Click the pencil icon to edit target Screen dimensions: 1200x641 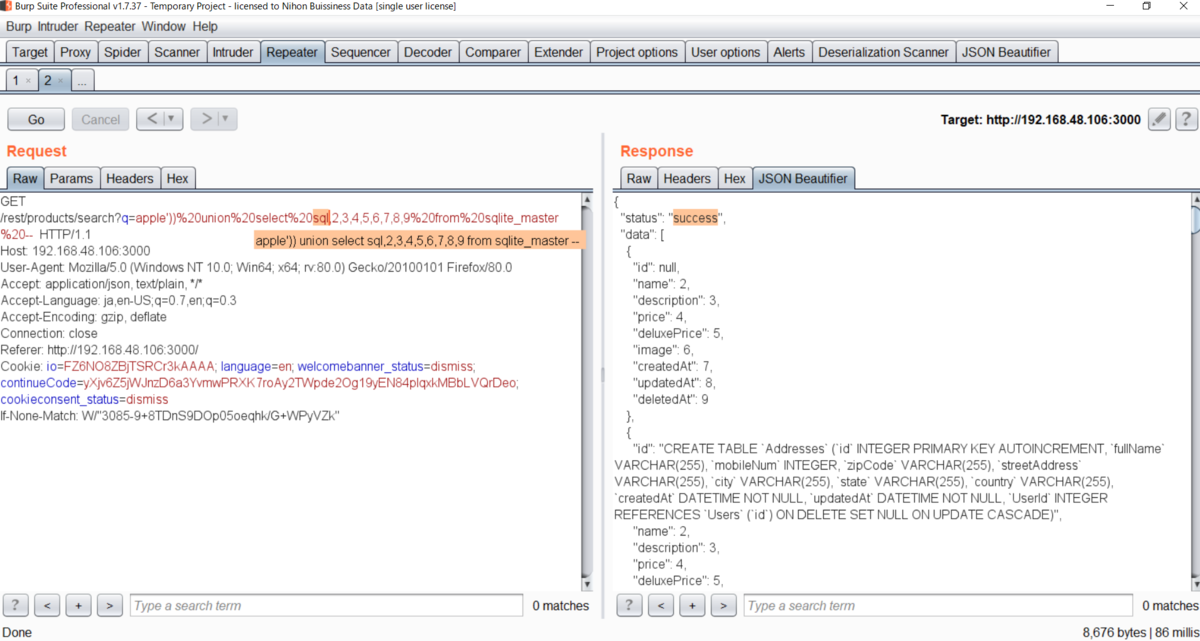pyautogui.click(x=1159, y=119)
